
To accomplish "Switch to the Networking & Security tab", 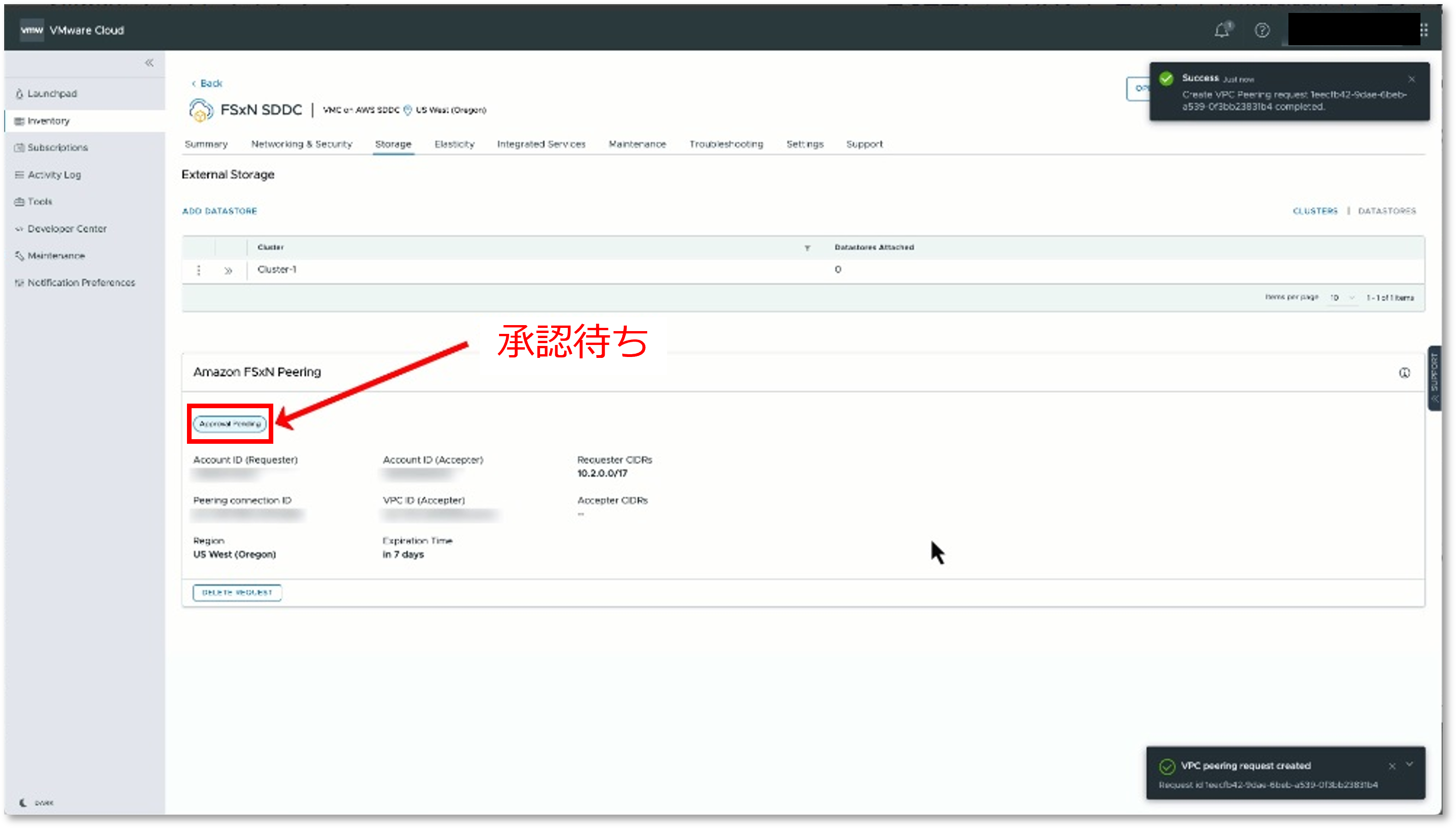I will (x=302, y=144).
